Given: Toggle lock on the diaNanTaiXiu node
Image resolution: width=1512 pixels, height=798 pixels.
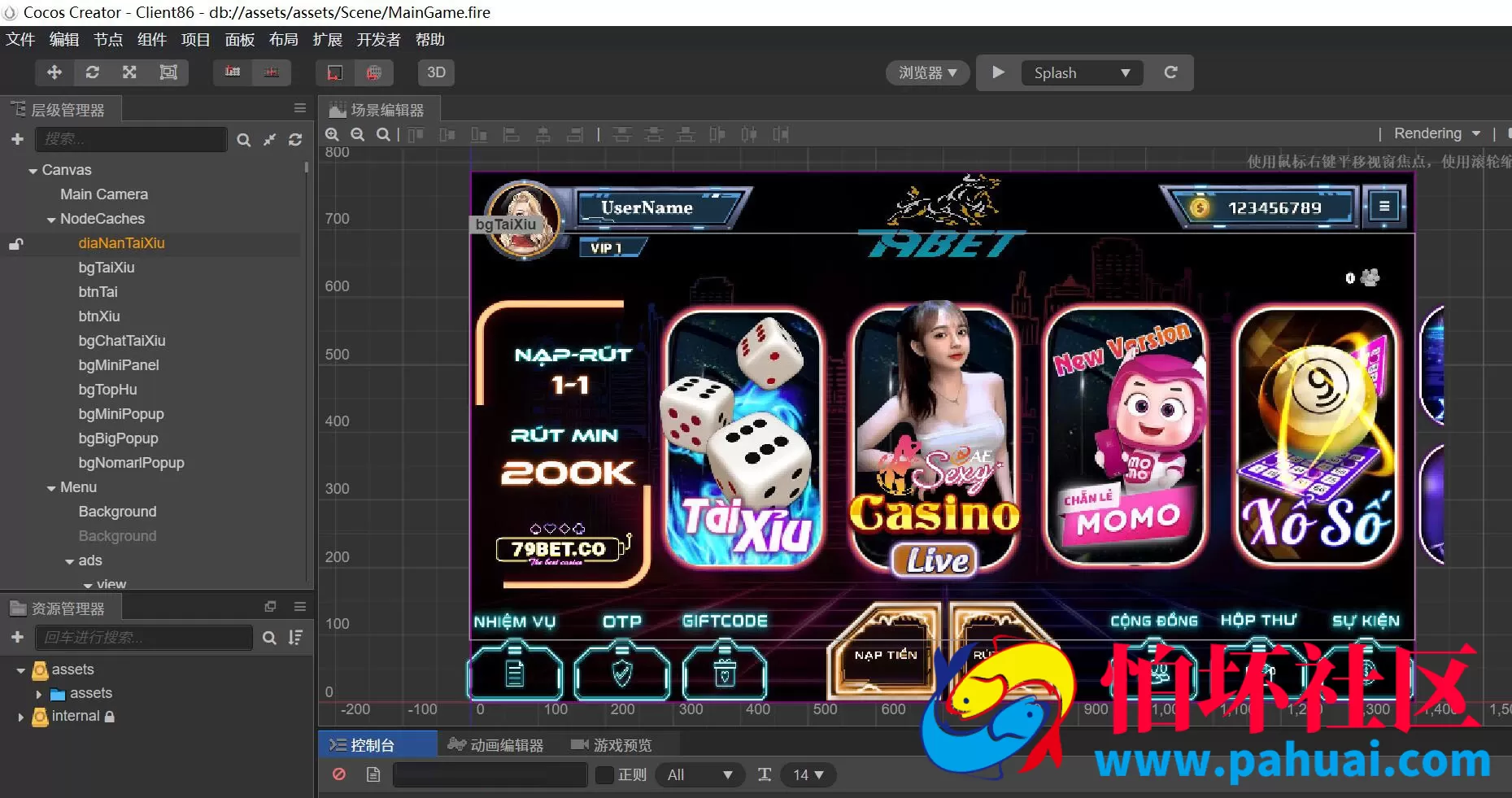Looking at the screenshot, I should coord(16,243).
